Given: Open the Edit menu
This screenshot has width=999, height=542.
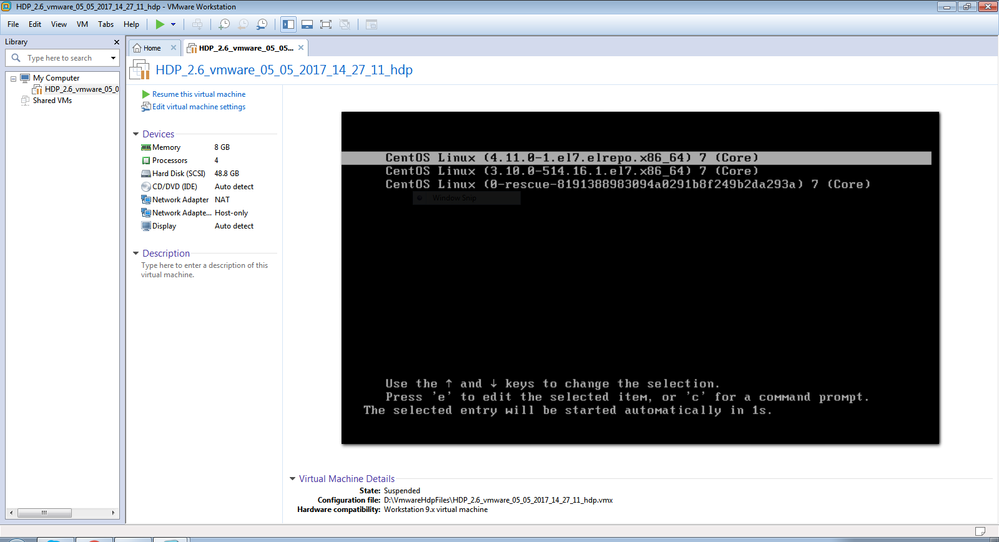Looking at the screenshot, I should 34,24.
